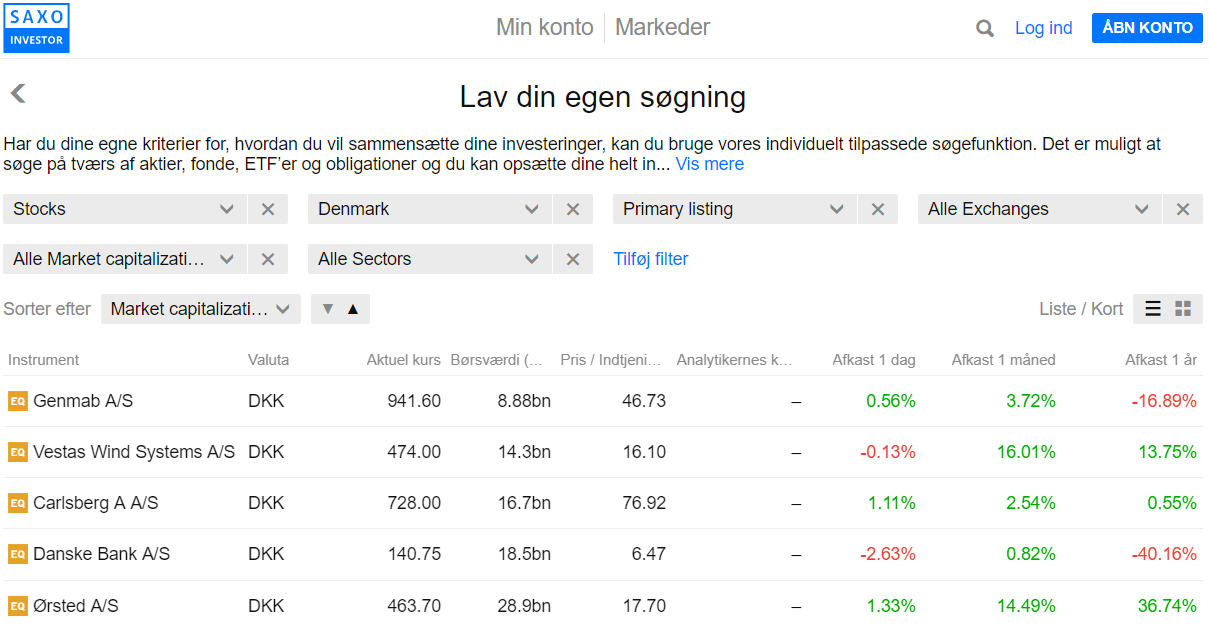
Task: Open the search magnifier icon
Action: click(985, 28)
